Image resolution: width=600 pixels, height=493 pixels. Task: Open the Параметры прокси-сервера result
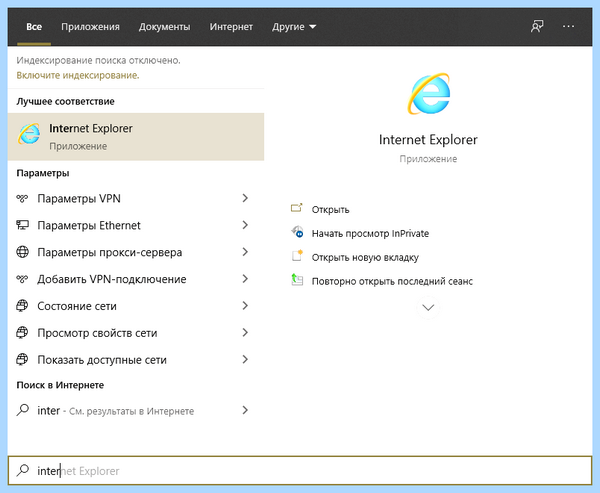point(136,252)
